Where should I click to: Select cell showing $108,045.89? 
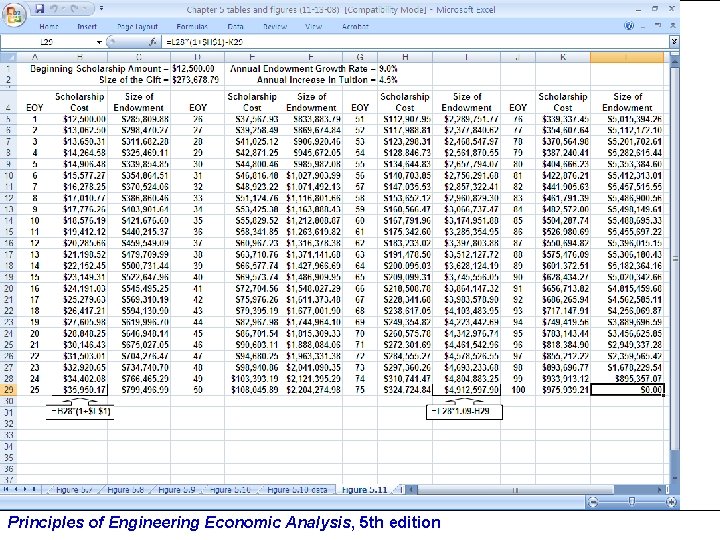(252, 390)
